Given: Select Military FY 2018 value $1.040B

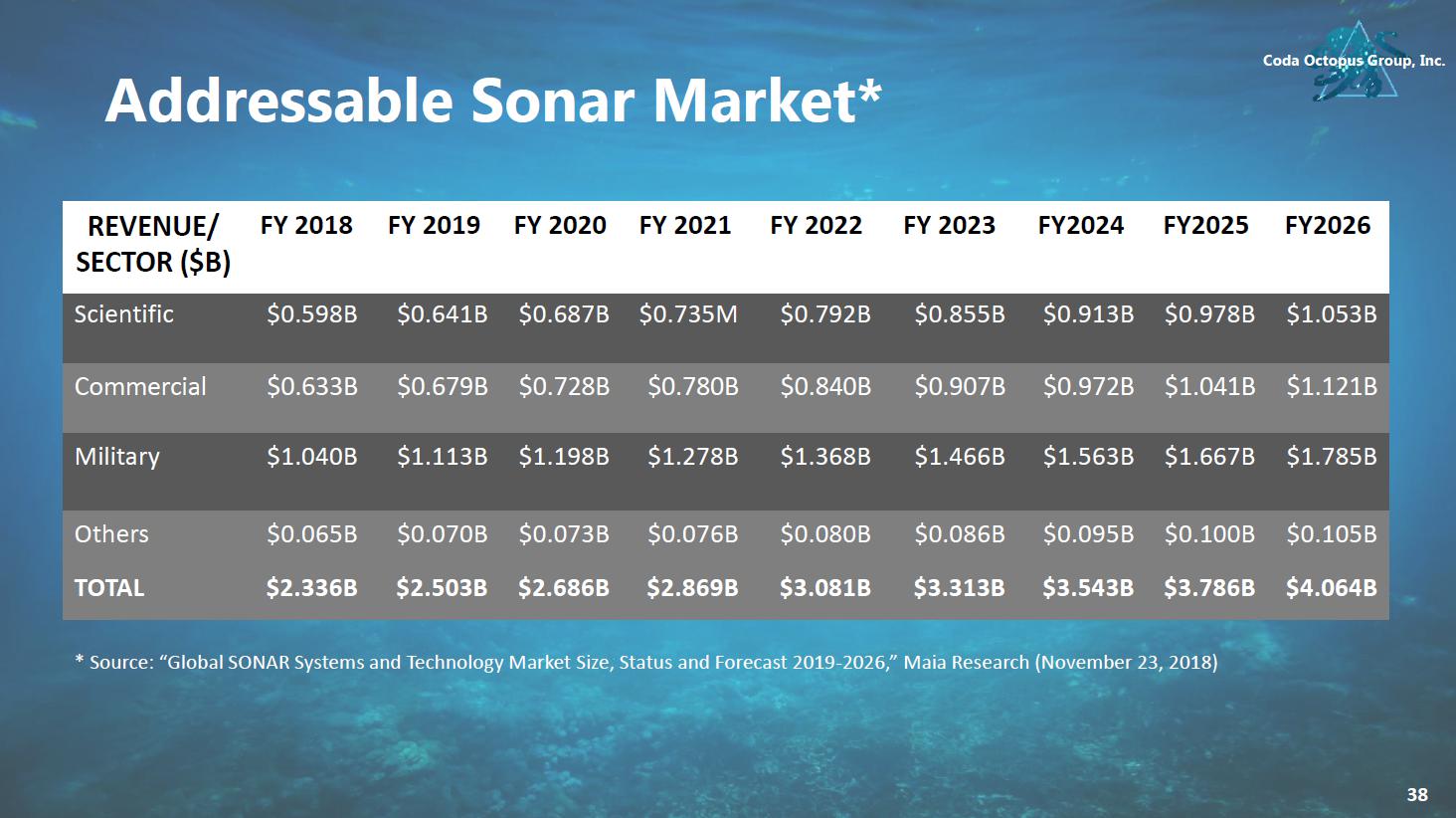Looking at the screenshot, I should 312,457.
